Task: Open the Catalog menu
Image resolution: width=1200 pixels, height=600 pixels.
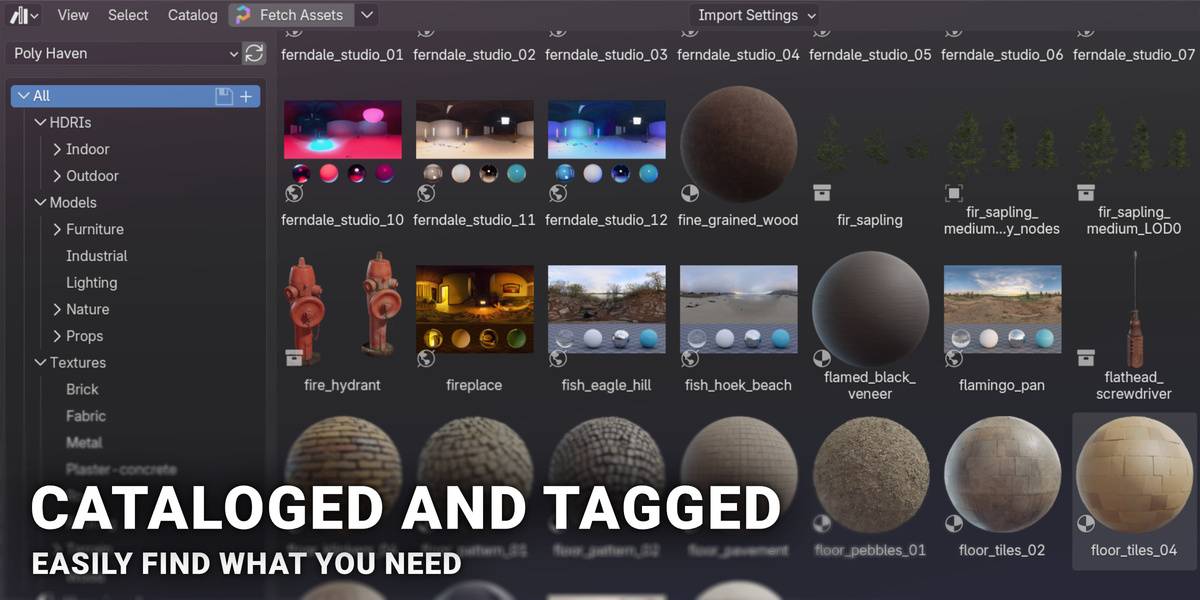Action: [192, 15]
